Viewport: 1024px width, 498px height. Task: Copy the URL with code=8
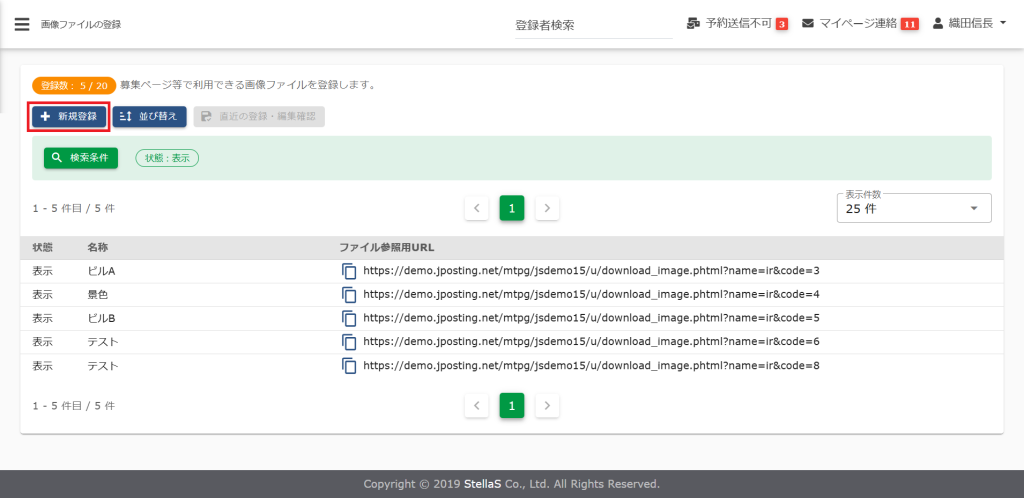click(x=349, y=366)
